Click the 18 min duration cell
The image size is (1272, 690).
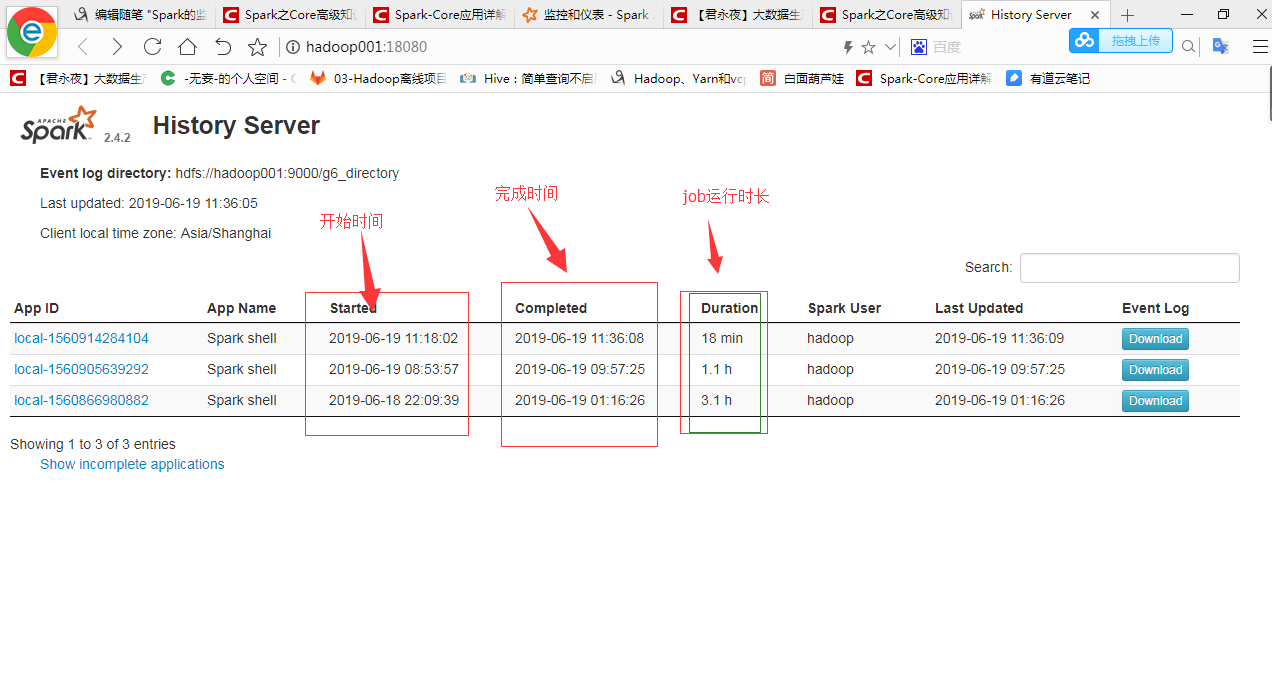722,338
